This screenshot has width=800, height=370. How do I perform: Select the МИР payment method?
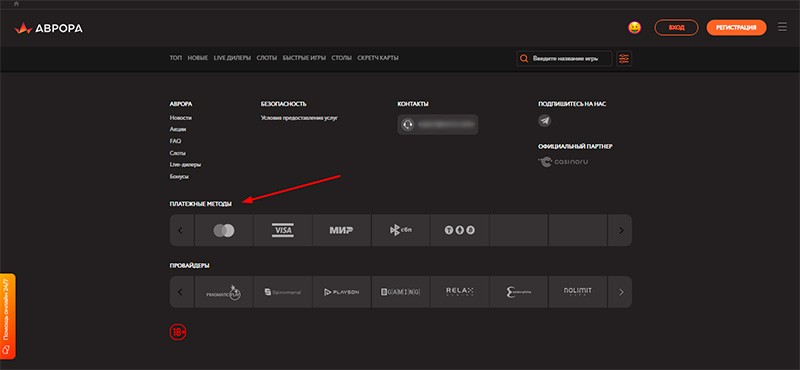[x=341, y=231]
